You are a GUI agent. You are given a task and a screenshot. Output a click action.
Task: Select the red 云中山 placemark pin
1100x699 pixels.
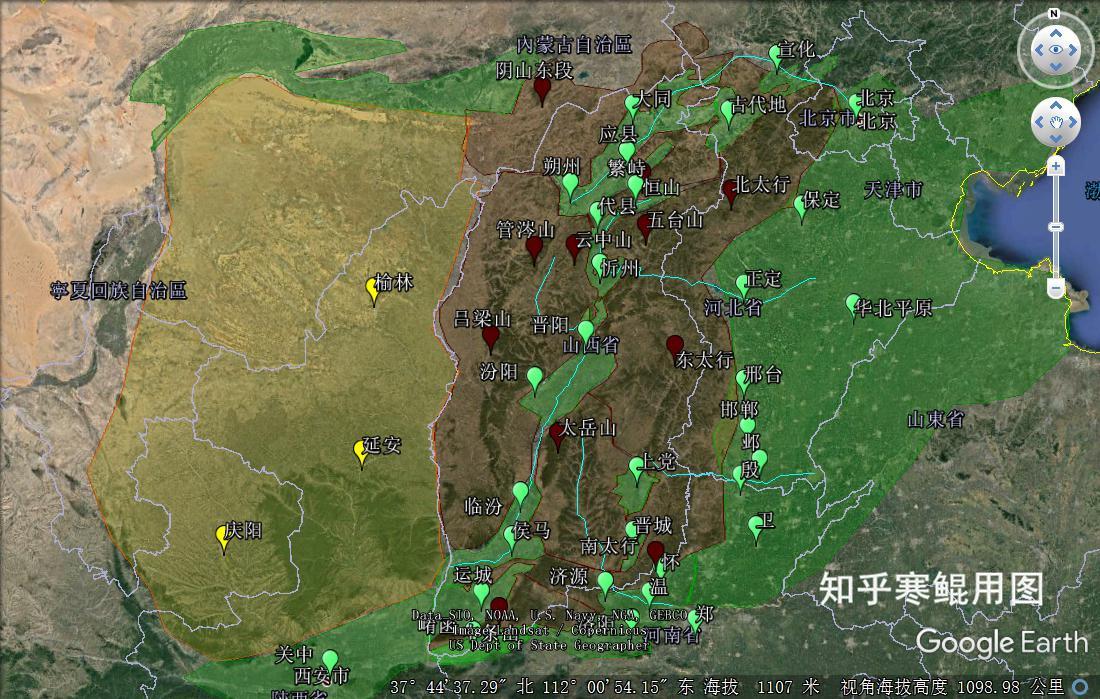point(574,246)
